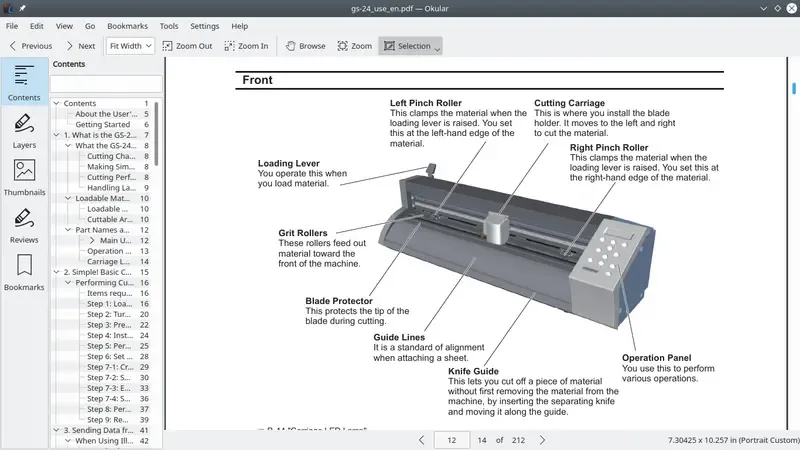Open the Layers sidebar panel
800x450 pixels.
pyautogui.click(x=24, y=130)
